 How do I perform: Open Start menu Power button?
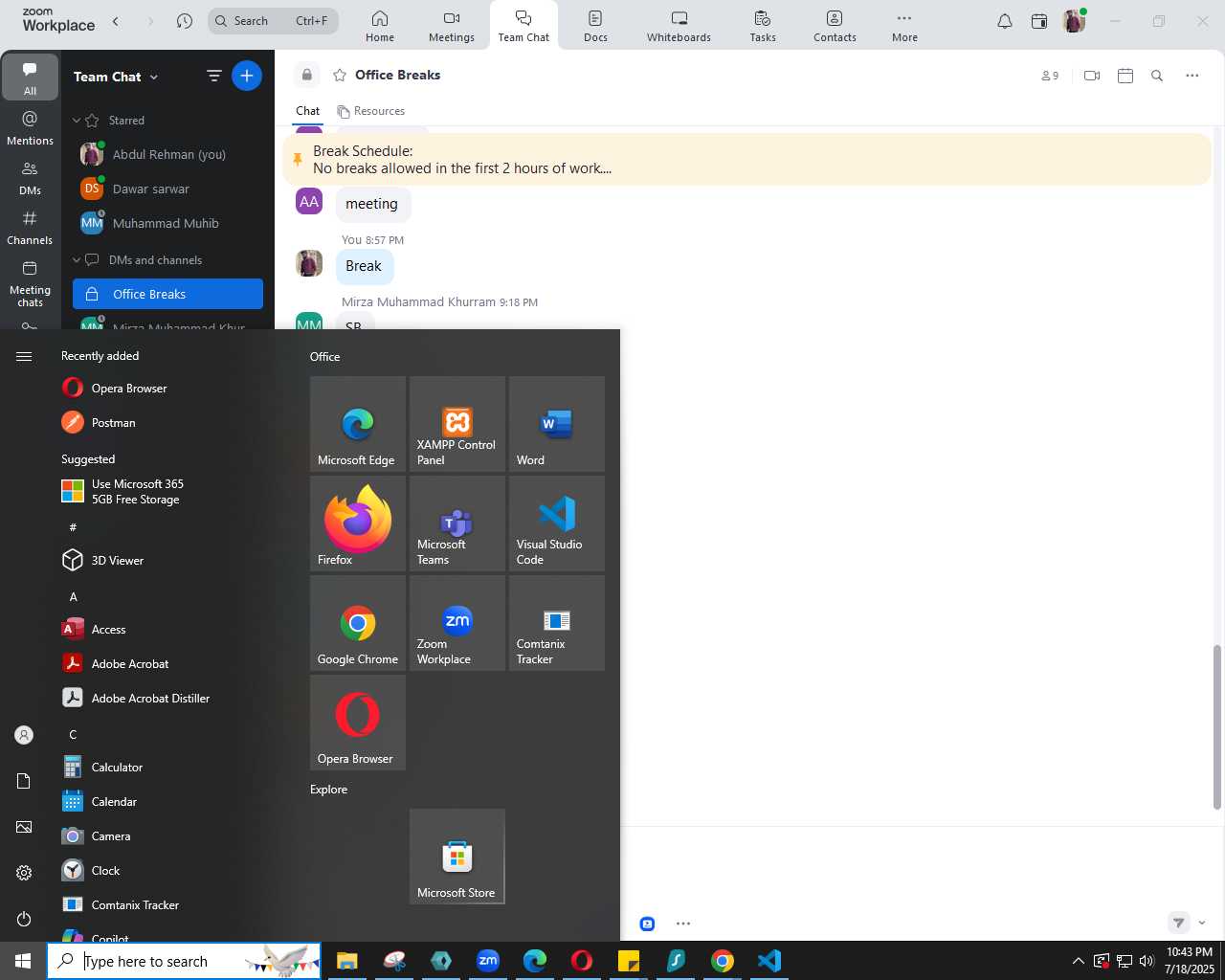click(x=24, y=919)
